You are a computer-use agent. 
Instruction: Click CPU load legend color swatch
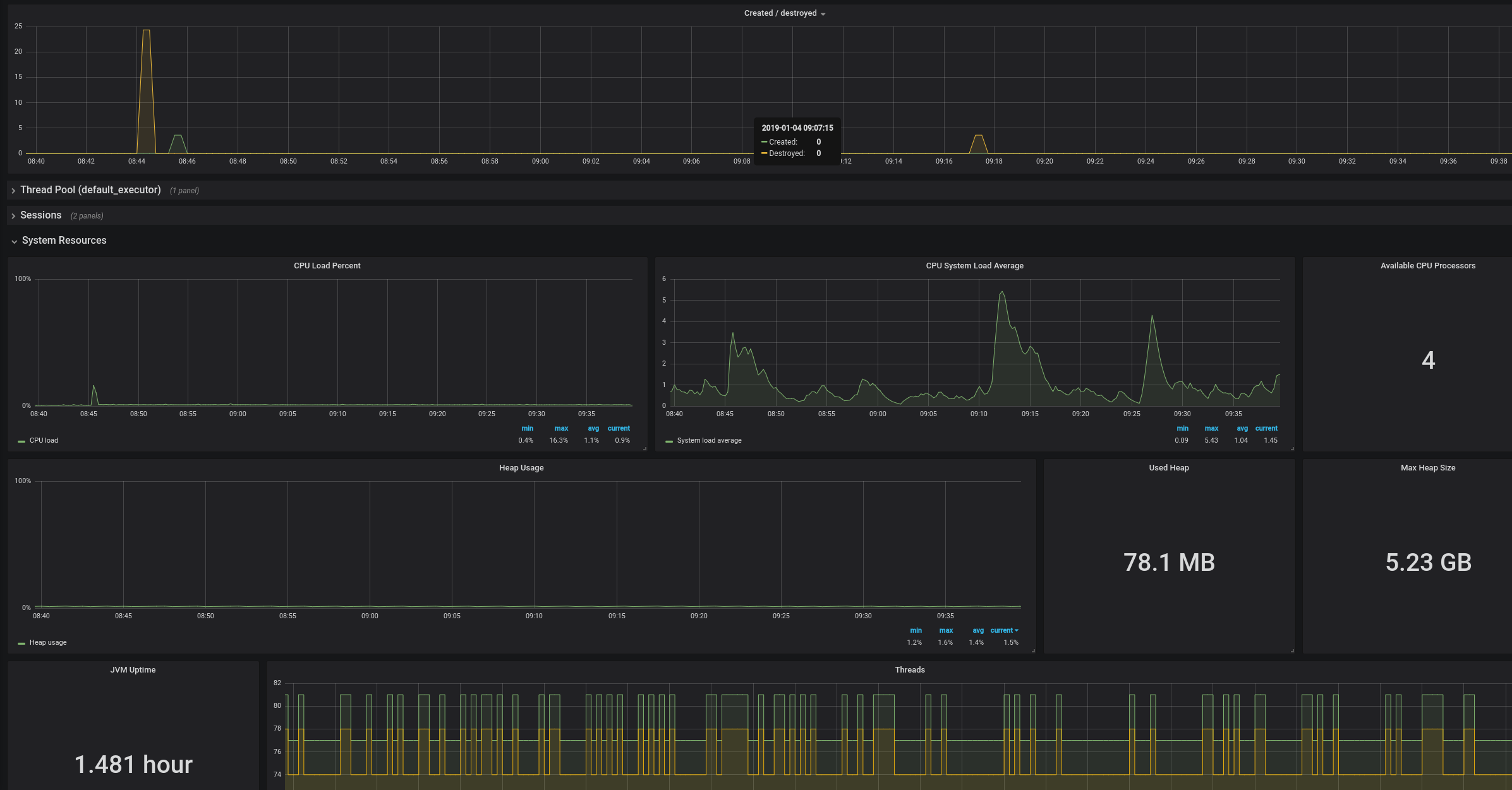pyautogui.click(x=21, y=441)
